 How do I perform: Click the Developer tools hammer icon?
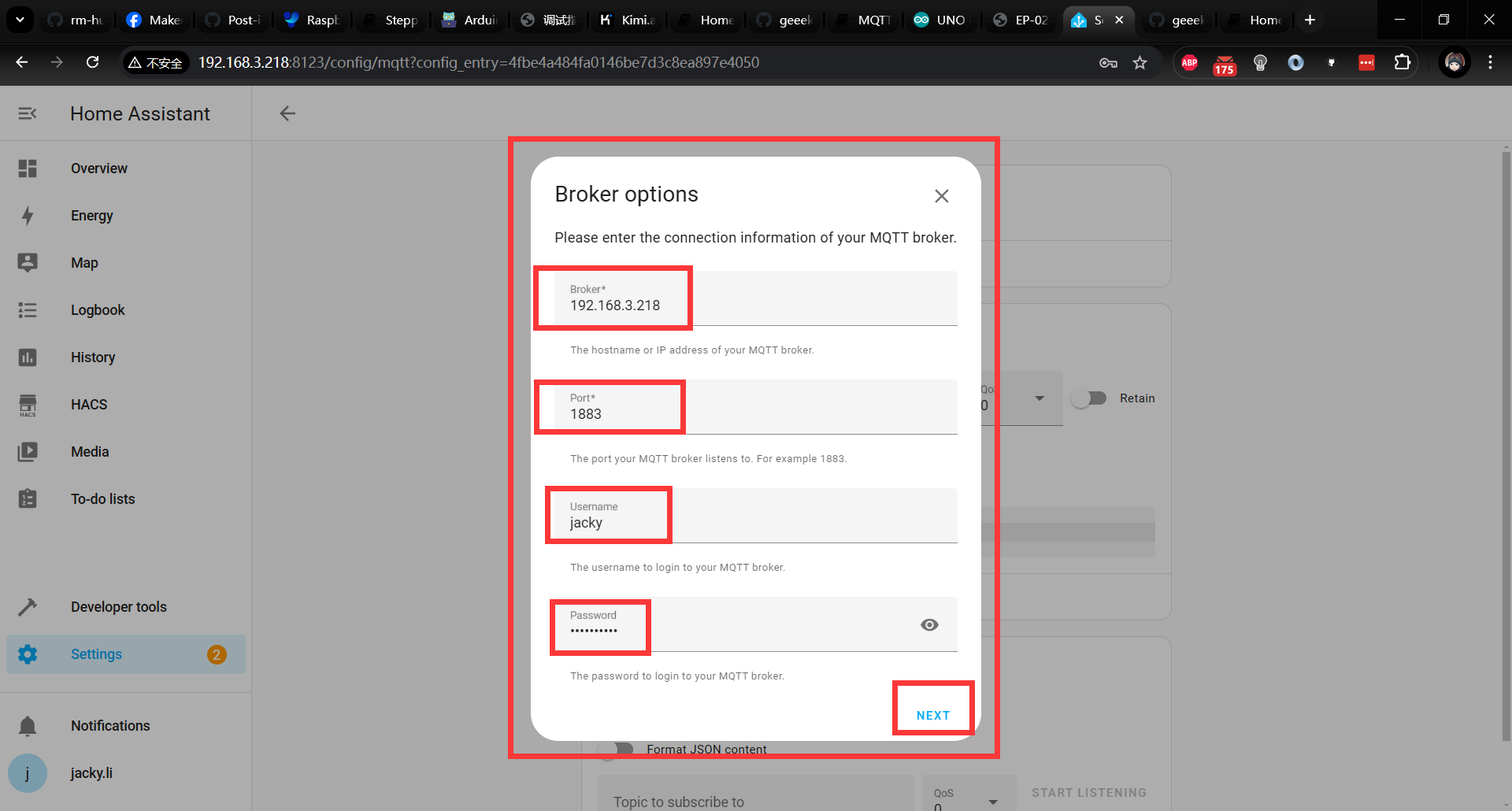28,607
